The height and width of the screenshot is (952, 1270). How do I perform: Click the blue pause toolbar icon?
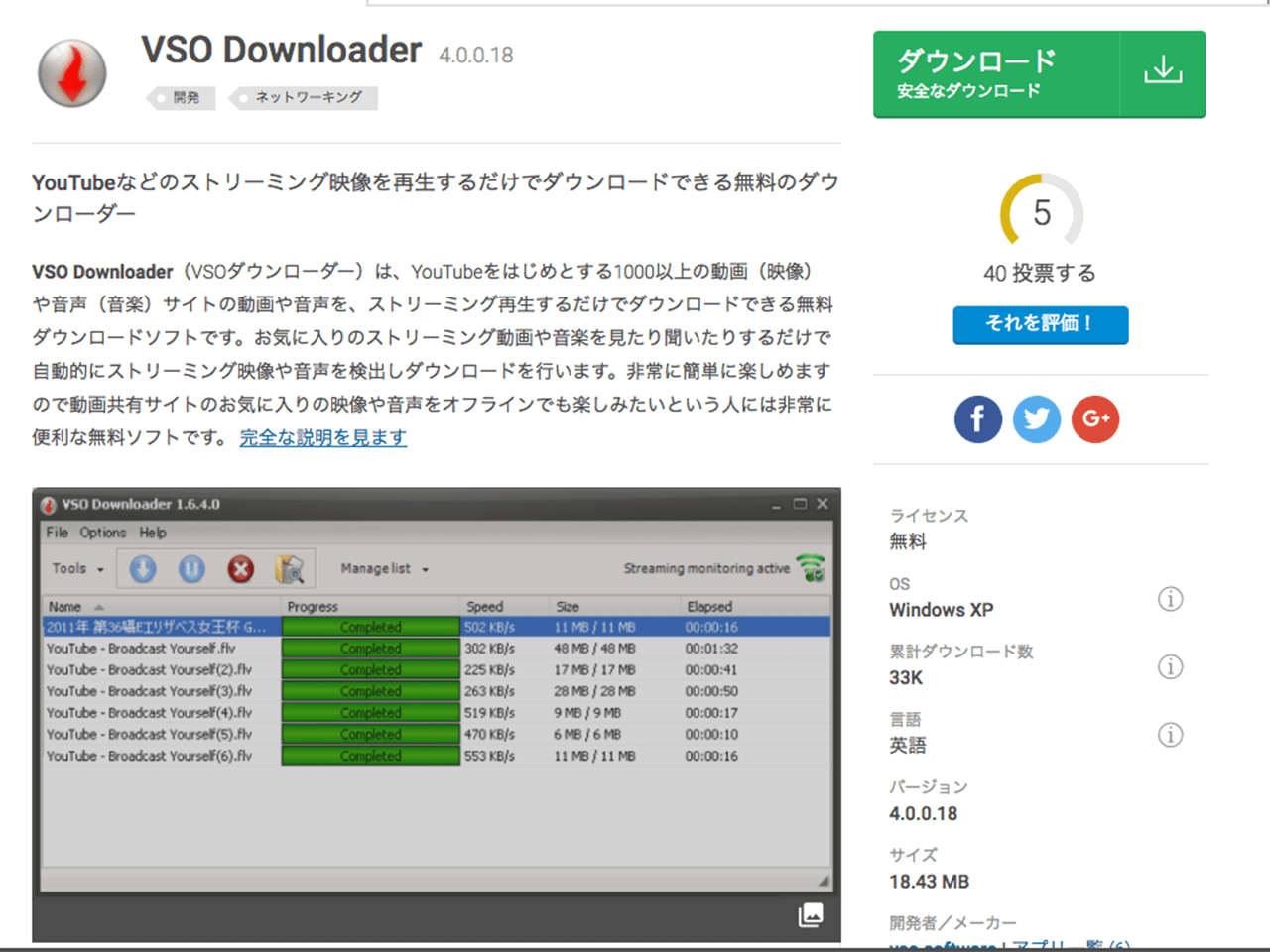tap(191, 568)
